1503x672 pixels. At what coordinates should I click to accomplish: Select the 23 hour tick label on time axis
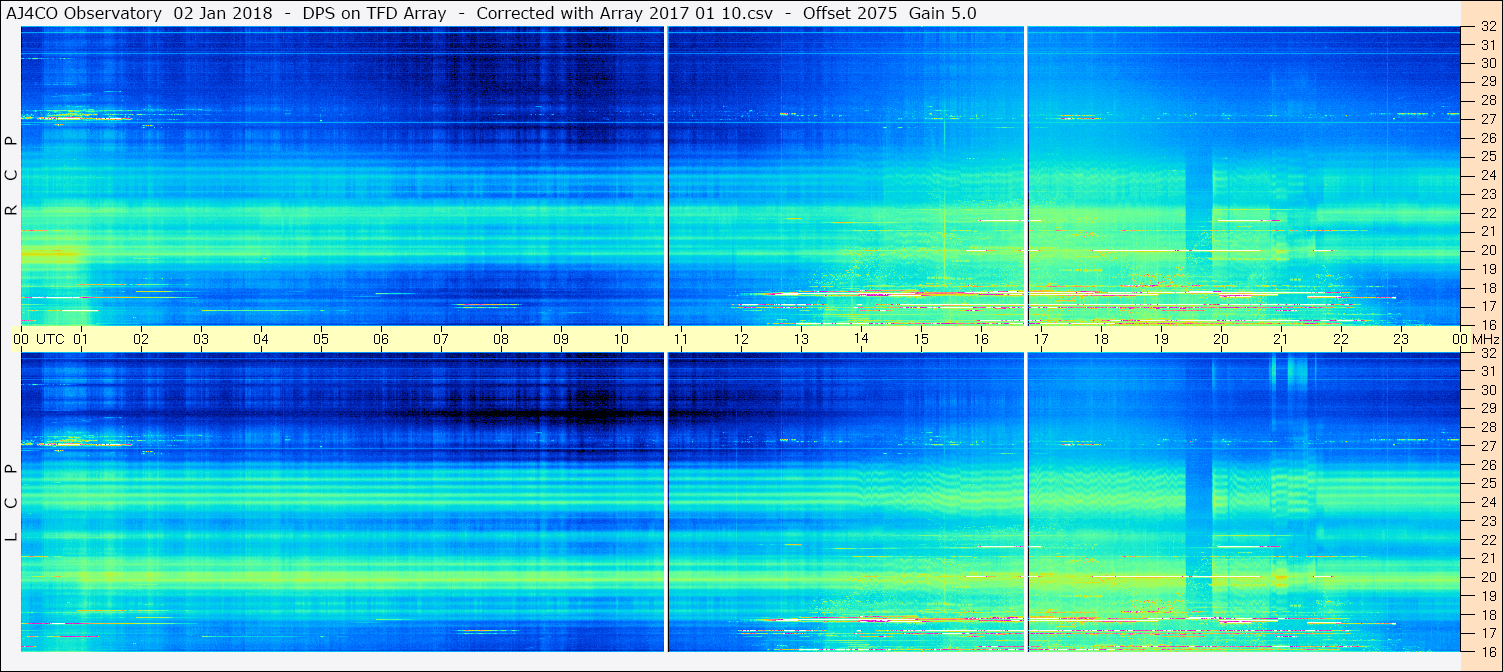1401,339
